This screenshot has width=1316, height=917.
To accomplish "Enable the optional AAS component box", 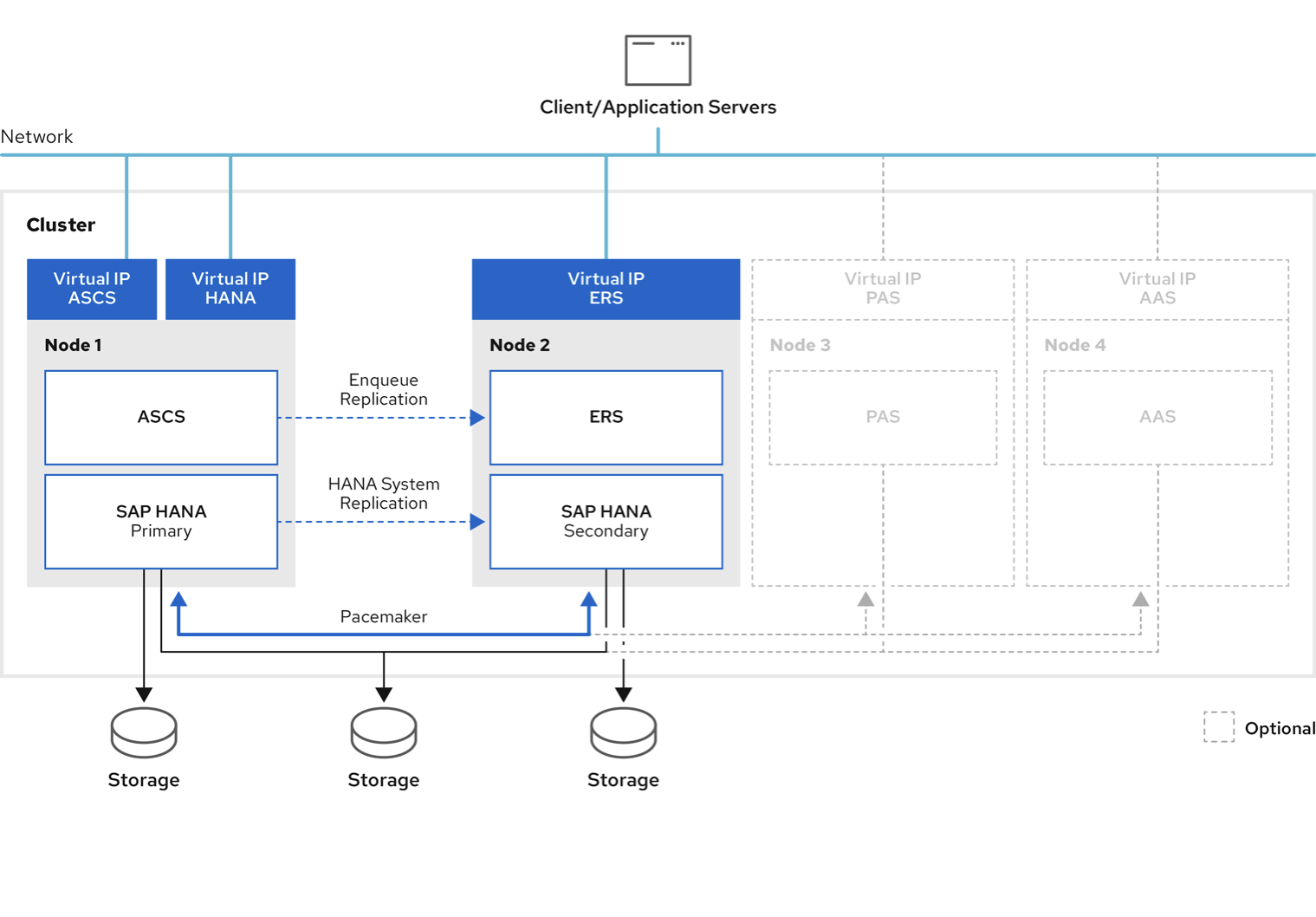I will 1157,417.
